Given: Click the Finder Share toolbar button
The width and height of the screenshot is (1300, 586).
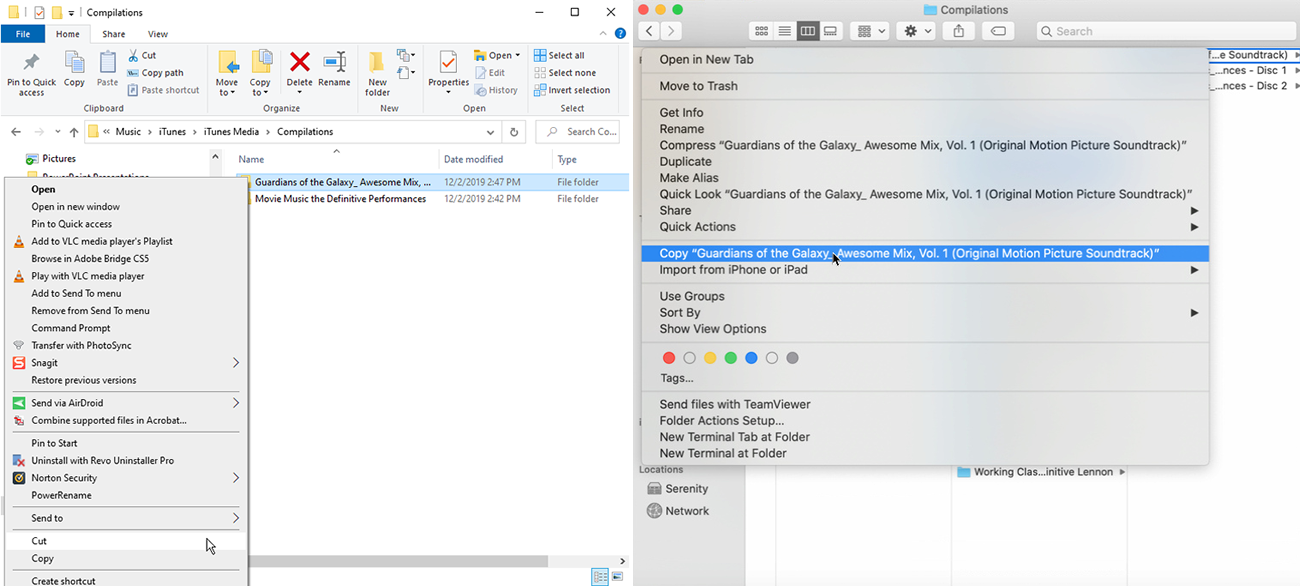Looking at the screenshot, I should click(959, 31).
